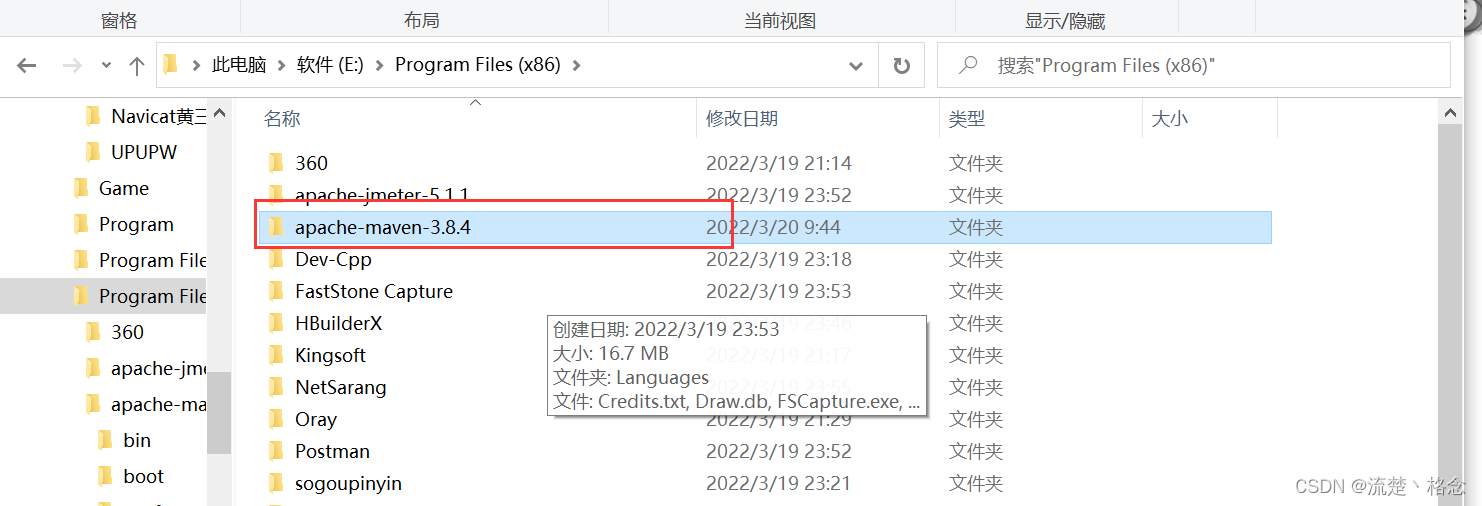
Task: Click apache-maven-3.8.4 folder name
Action: click(x=383, y=227)
